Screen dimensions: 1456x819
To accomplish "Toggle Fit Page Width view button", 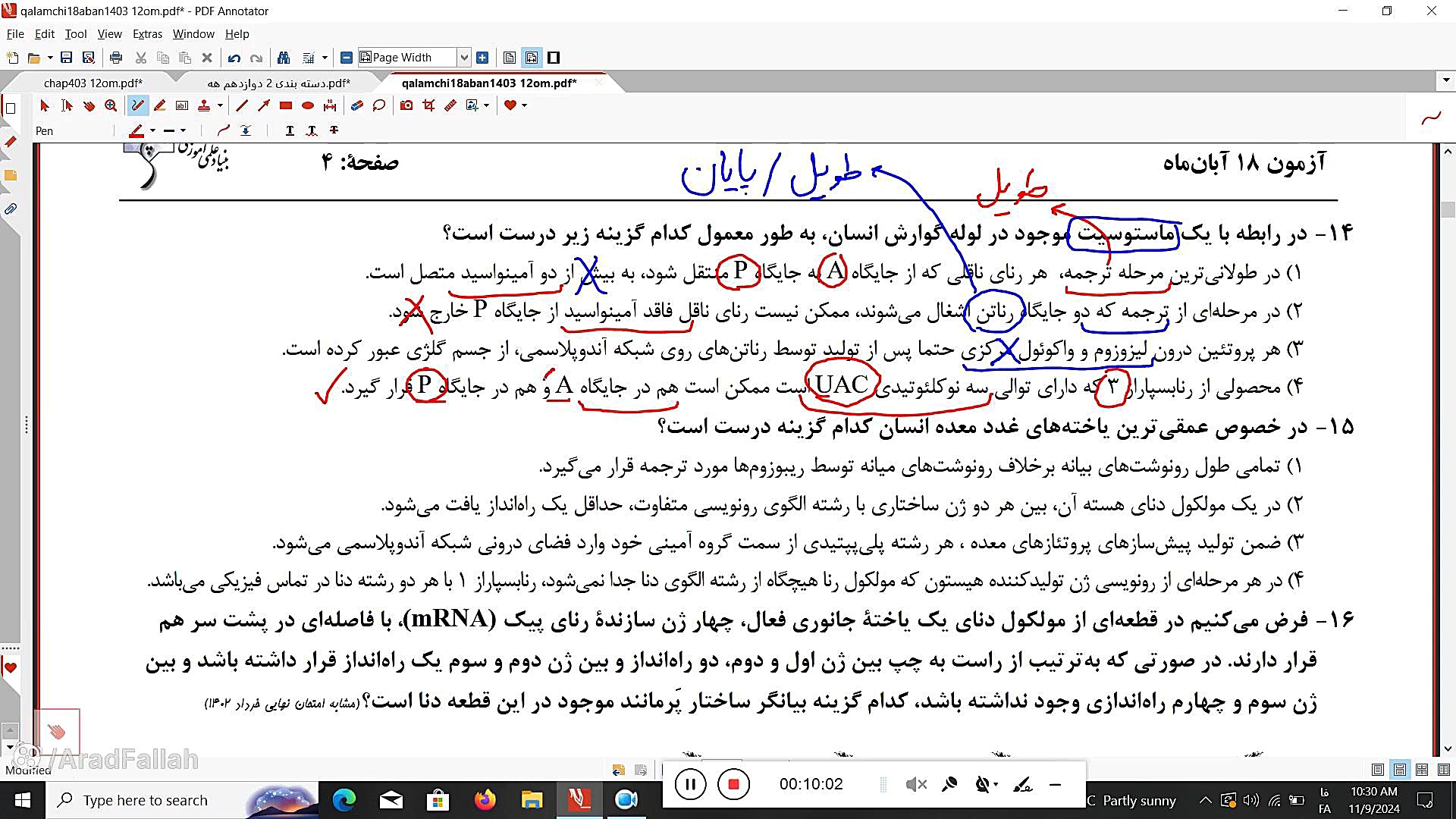I will pos(532,58).
